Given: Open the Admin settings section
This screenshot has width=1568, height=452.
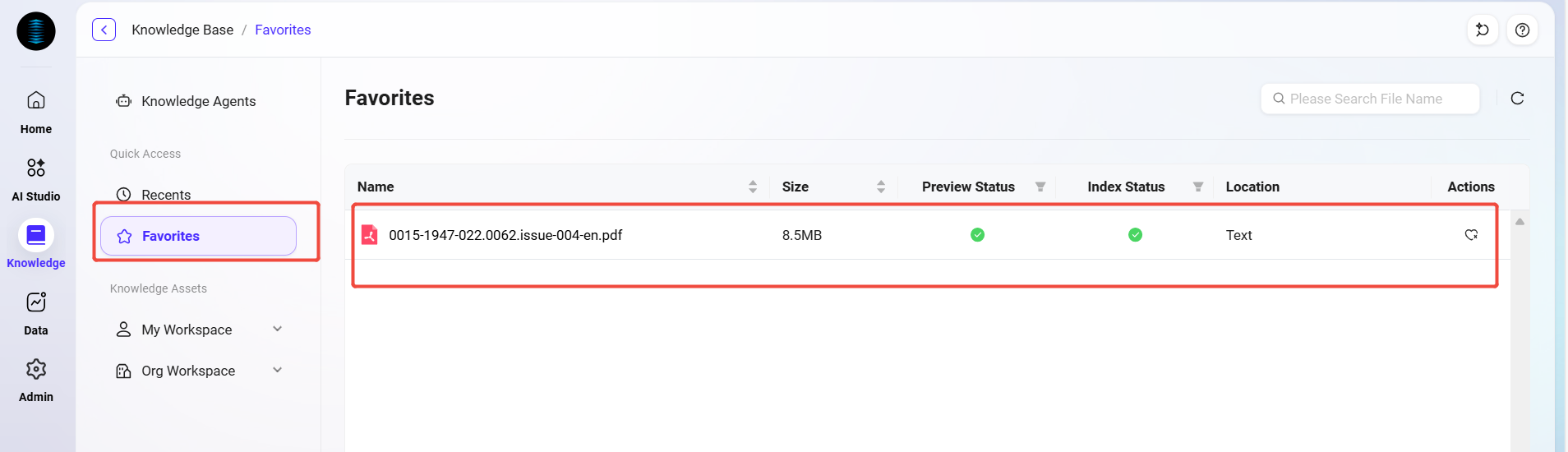Looking at the screenshot, I should pos(36,380).
